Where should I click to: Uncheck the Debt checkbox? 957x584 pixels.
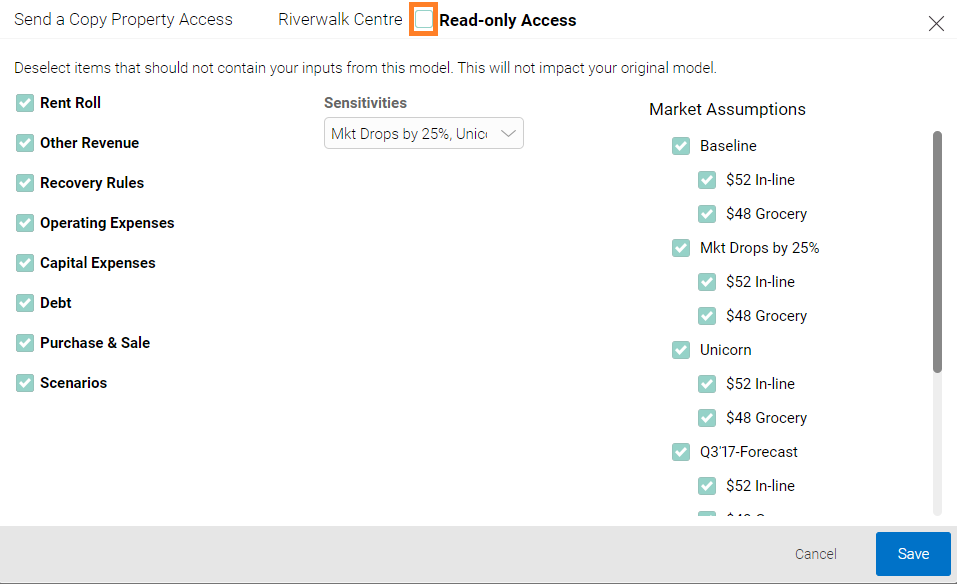click(25, 303)
